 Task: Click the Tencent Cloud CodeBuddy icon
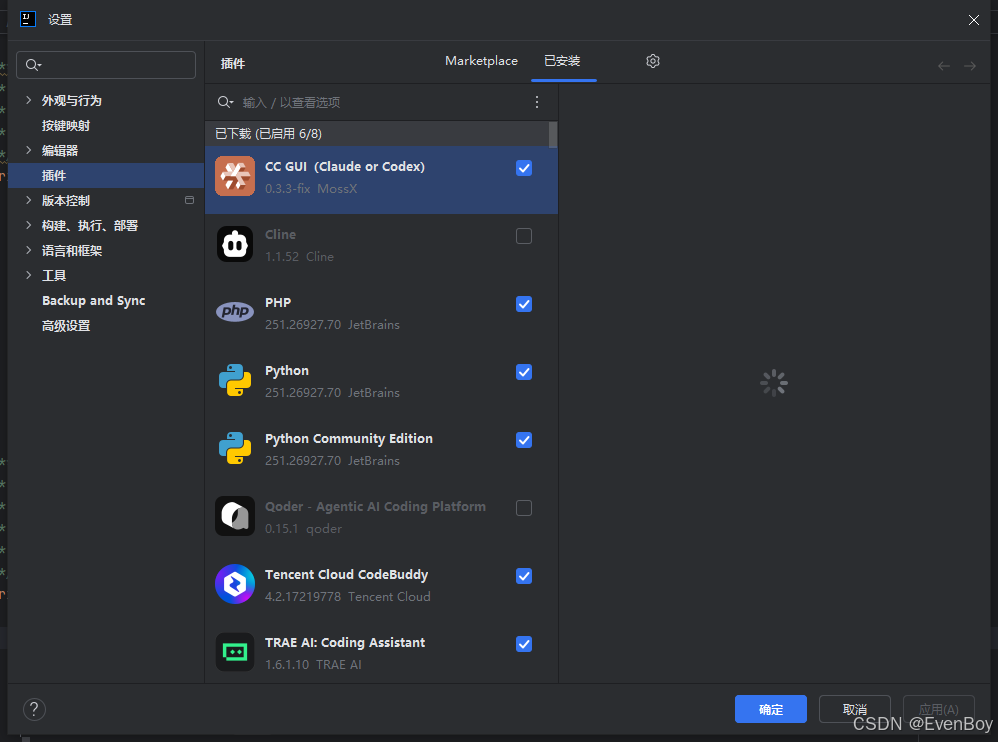coord(235,584)
